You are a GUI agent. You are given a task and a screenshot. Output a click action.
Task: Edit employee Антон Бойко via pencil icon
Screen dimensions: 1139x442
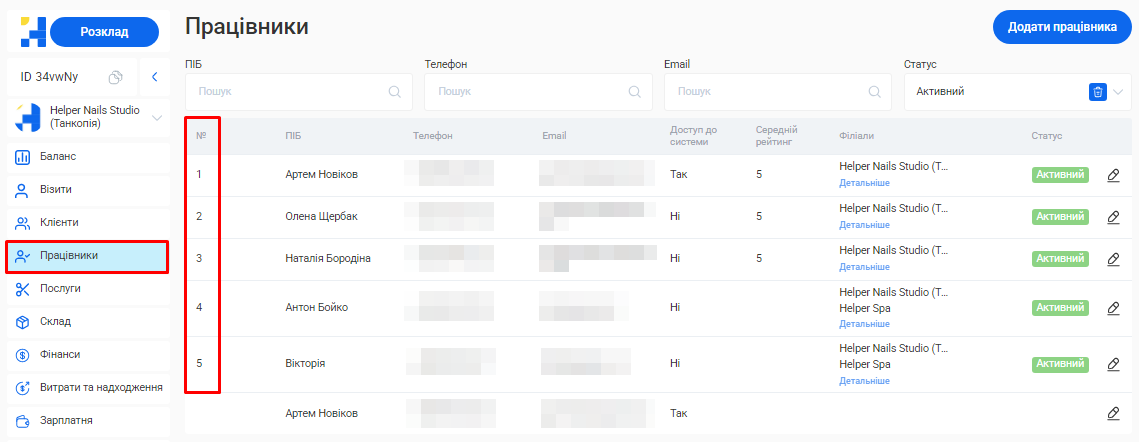coord(1113,308)
